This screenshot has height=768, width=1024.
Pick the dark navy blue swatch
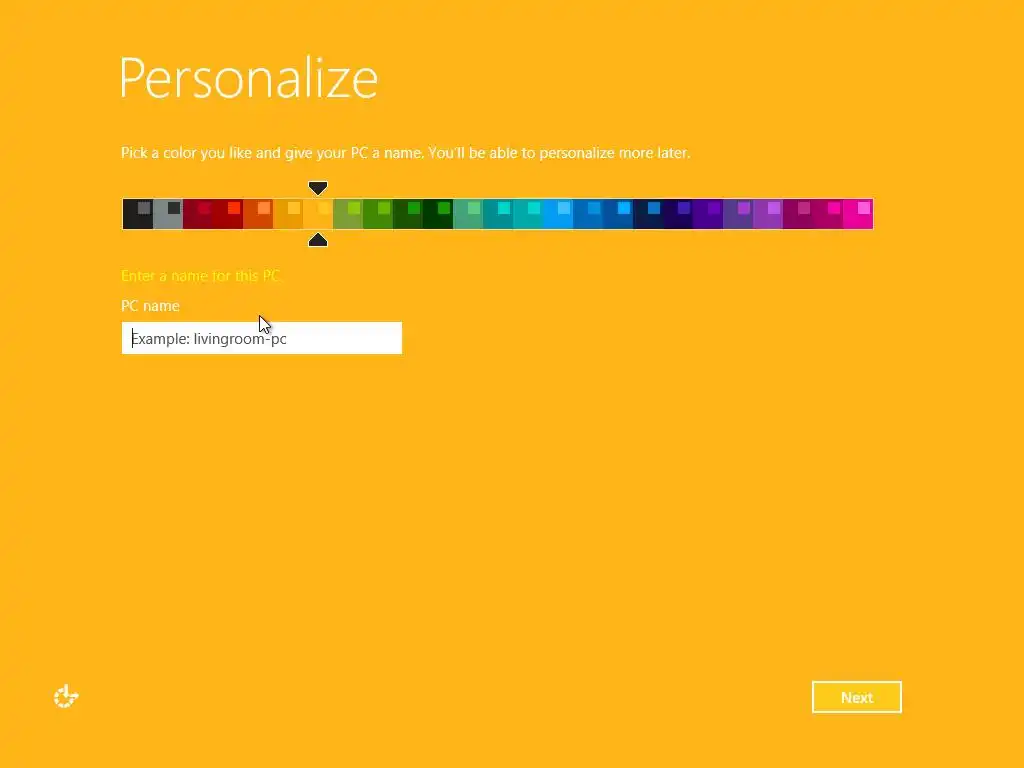(x=648, y=214)
